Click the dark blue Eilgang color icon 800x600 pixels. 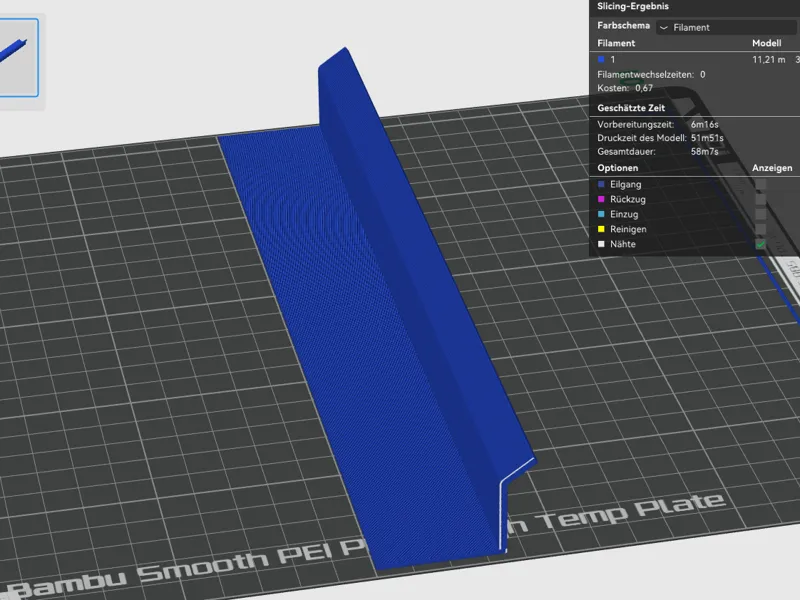point(601,184)
